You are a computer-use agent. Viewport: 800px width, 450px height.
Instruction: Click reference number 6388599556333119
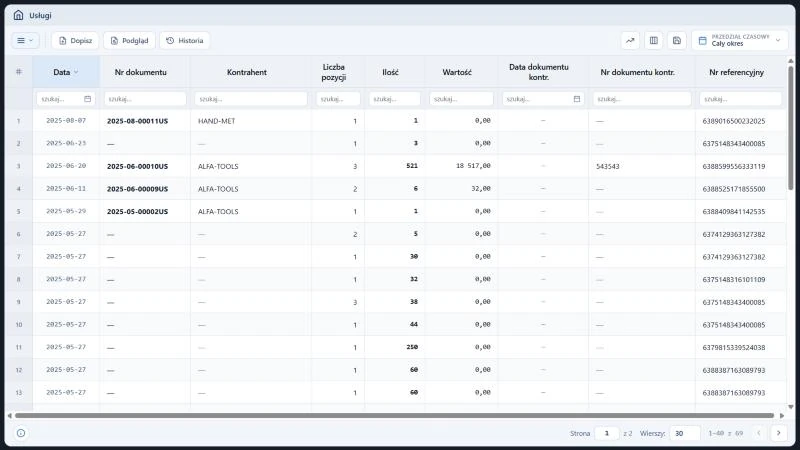click(x=734, y=166)
